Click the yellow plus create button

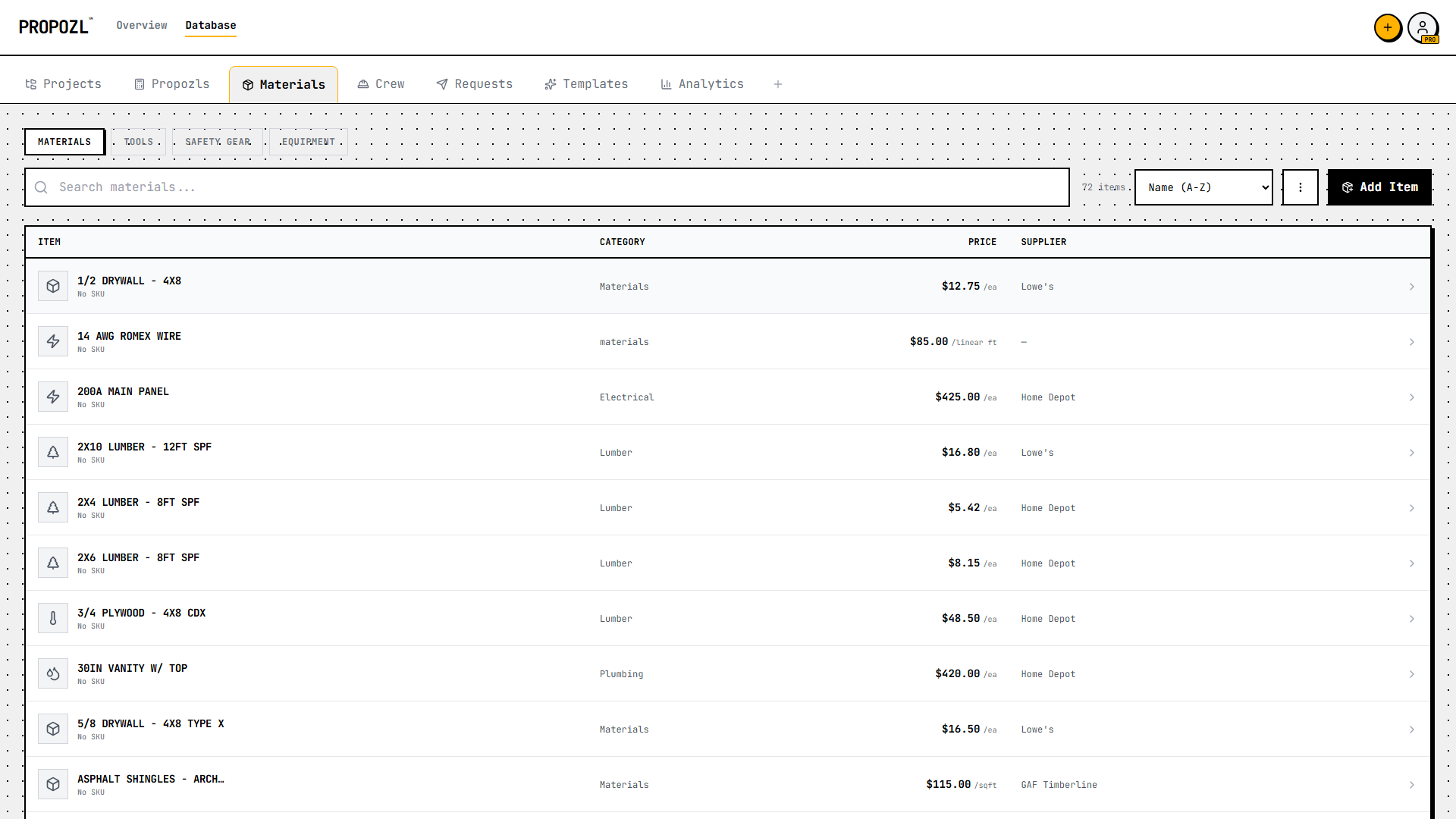(x=1387, y=28)
